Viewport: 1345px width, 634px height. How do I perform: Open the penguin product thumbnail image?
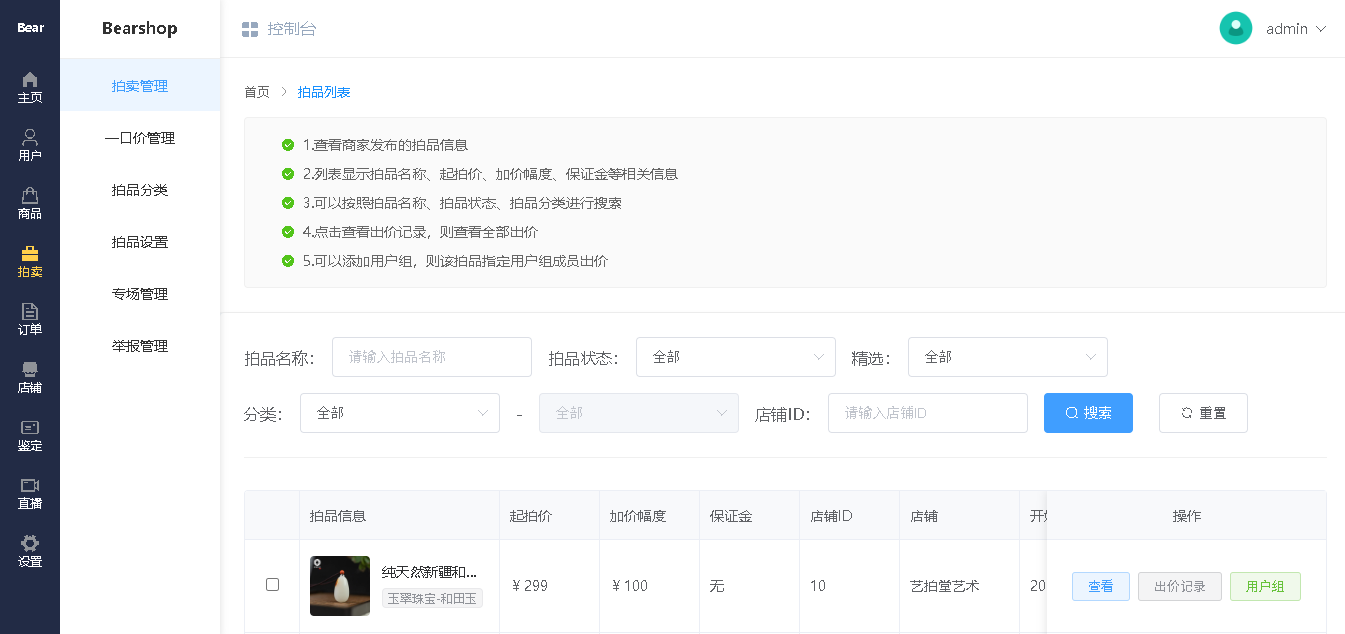(339, 585)
